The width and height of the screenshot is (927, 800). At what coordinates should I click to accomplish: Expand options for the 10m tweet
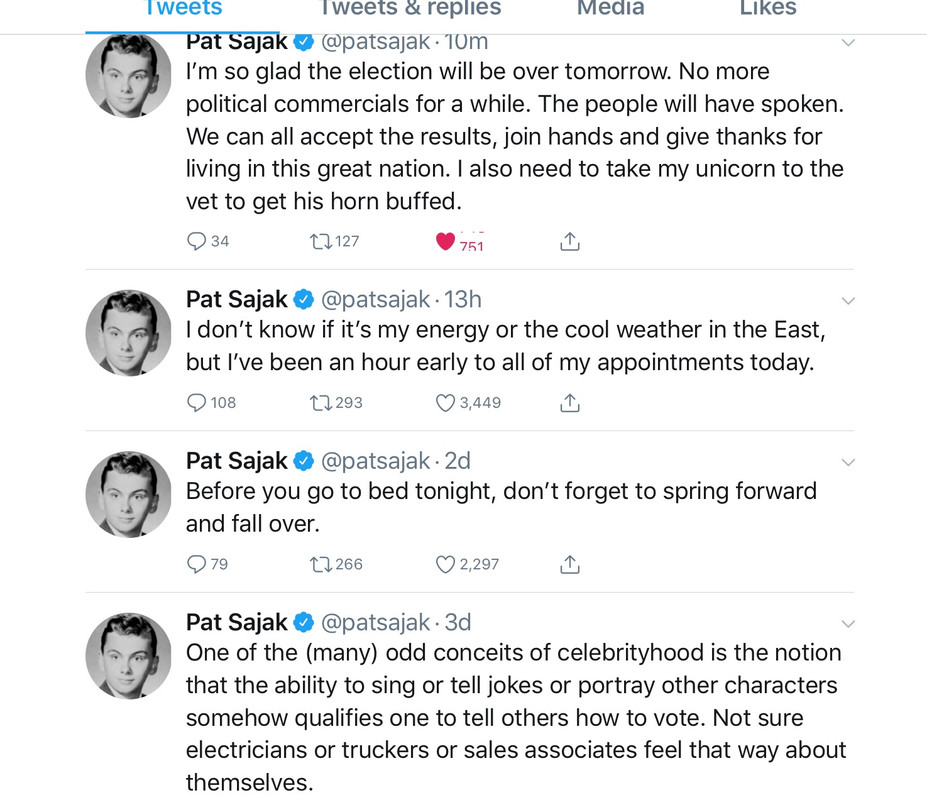point(848,43)
